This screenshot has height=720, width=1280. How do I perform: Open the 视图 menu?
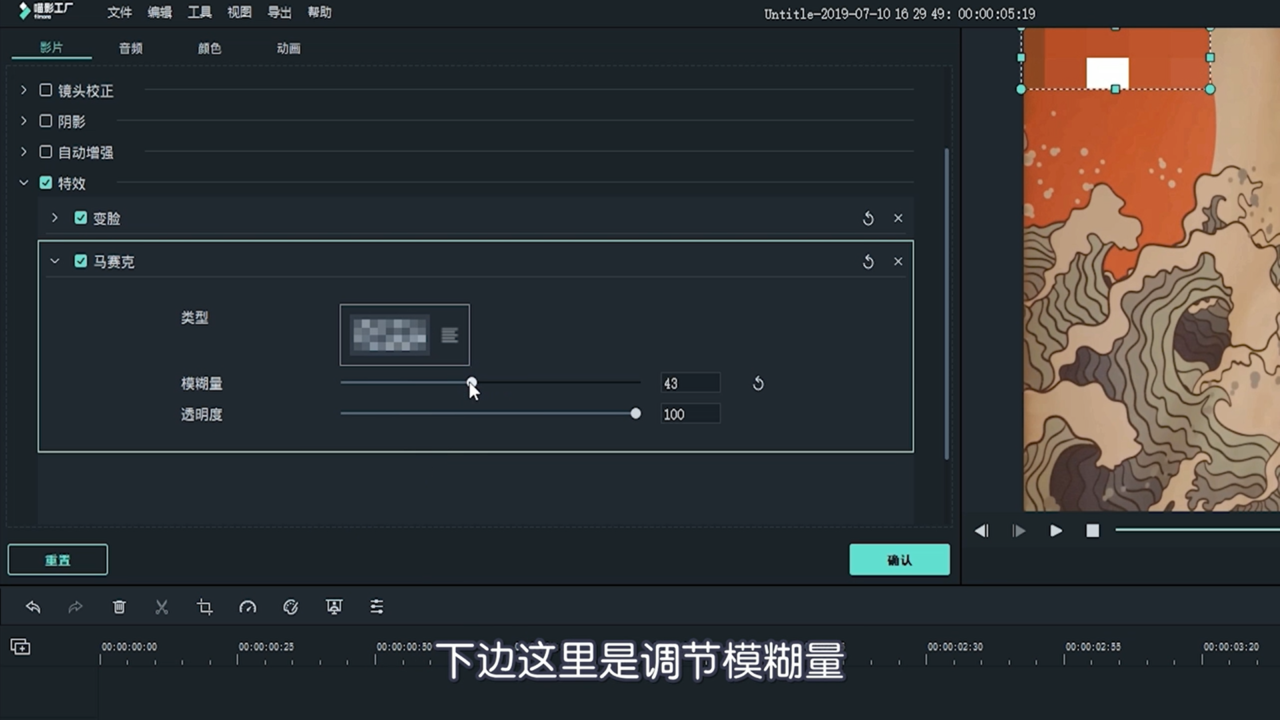[x=240, y=13]
